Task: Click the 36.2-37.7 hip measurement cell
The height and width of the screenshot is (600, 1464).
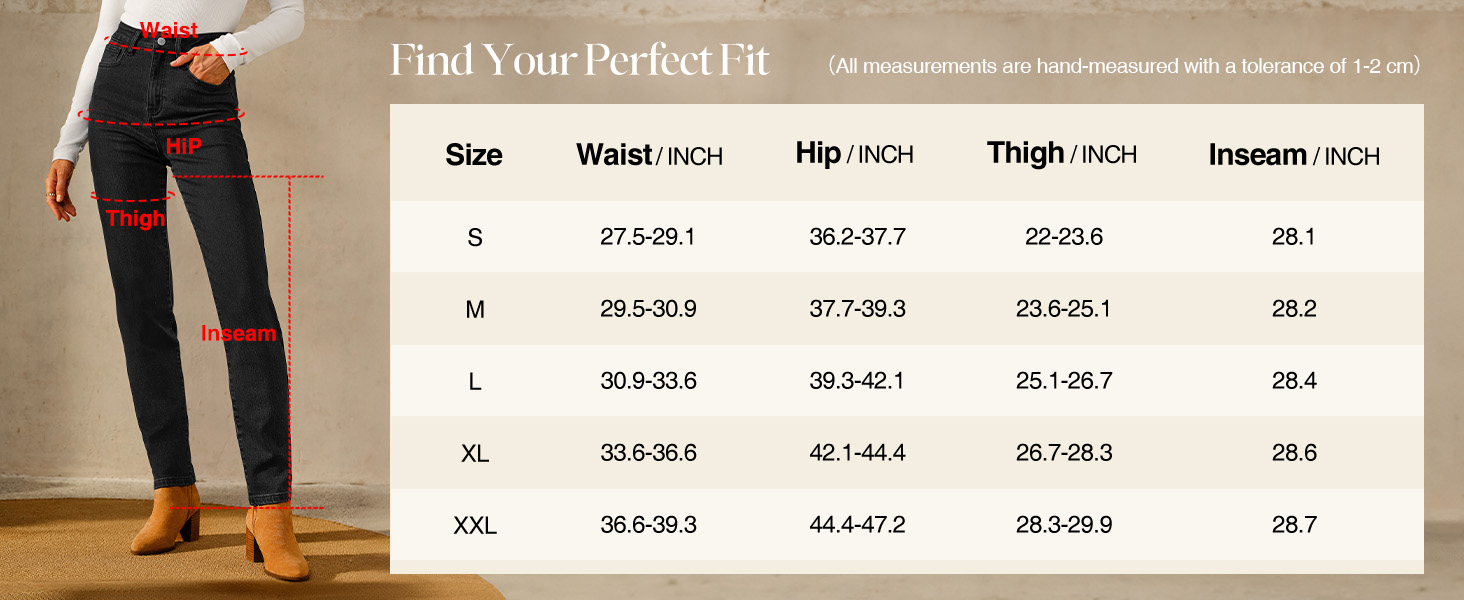Action: [857, 238]
